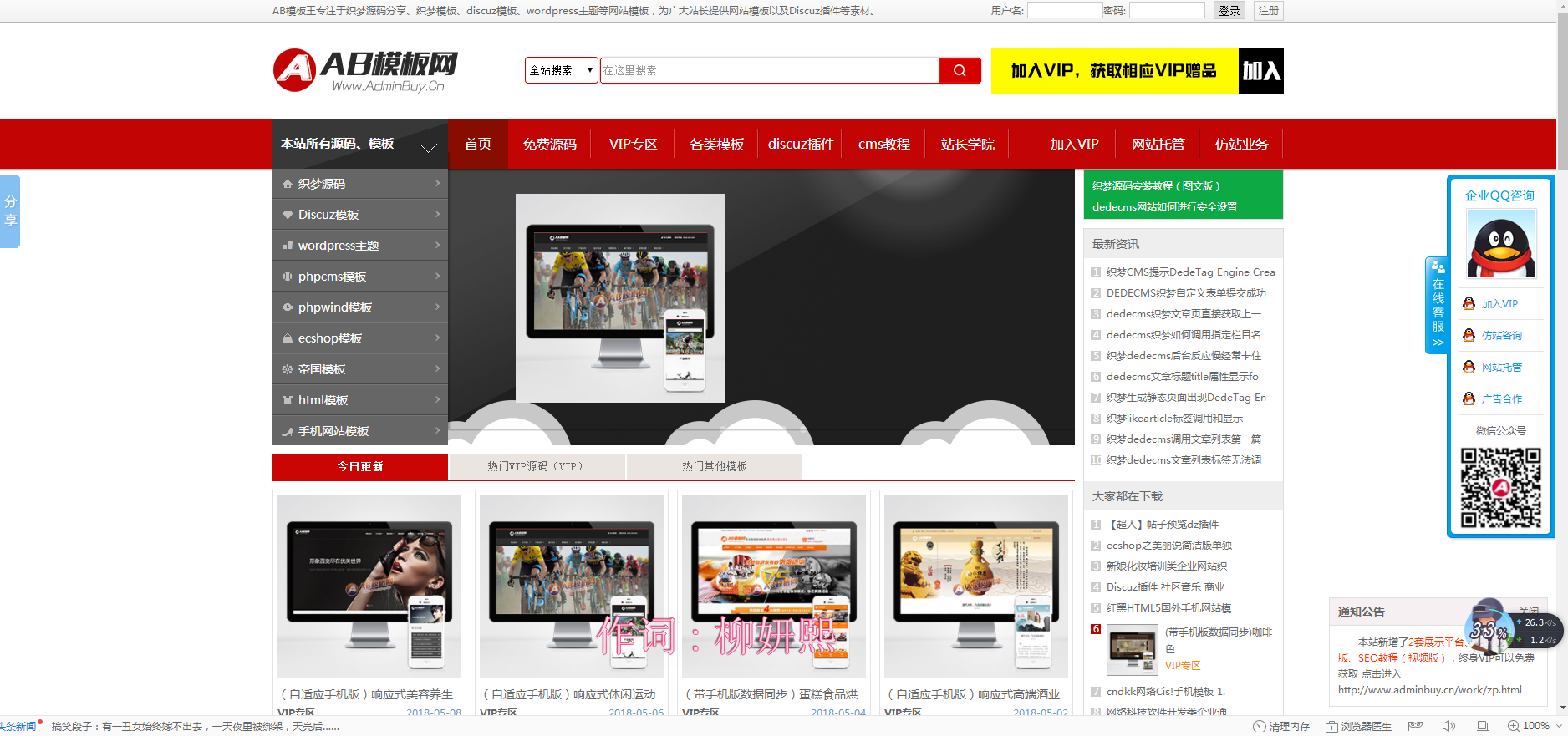Screen dimensions: 1568x736
Task: Expand the wordpress主题 submenu arrow
Action: 437,245
